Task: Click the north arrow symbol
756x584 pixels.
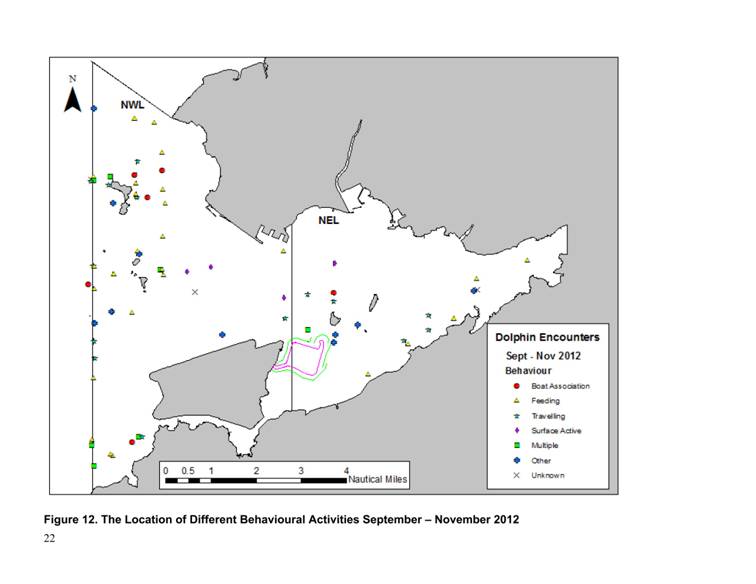Action: point(73,101)
